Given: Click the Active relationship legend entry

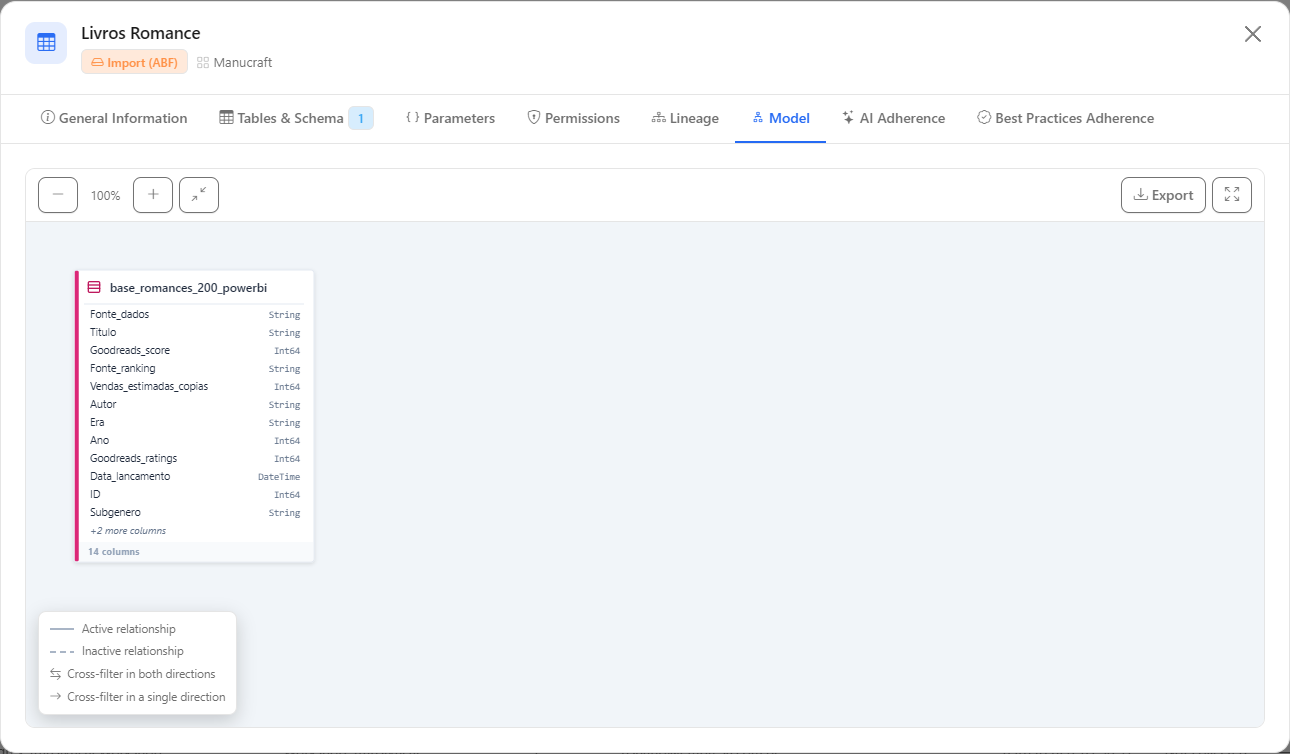Looking at the screenshot, I should [113, 629].
